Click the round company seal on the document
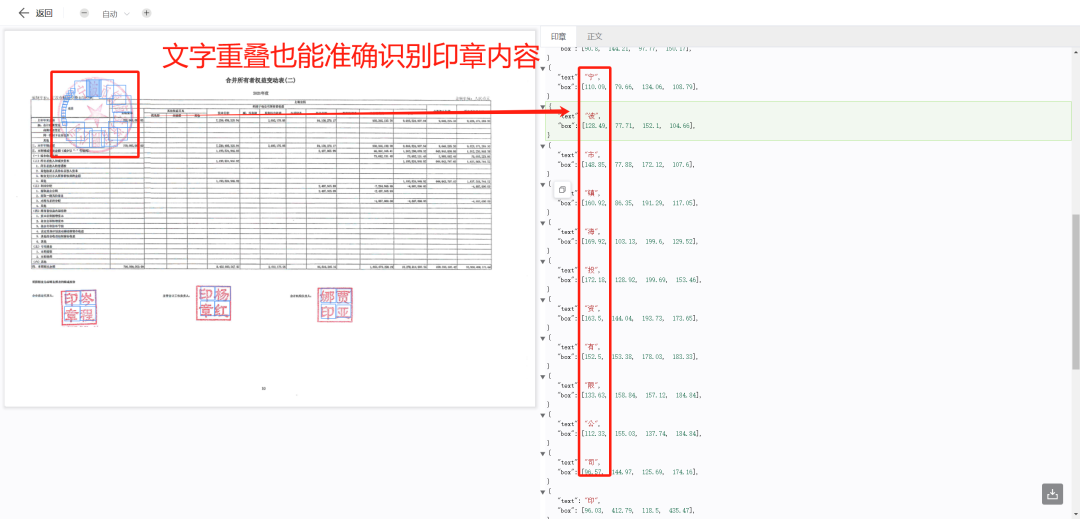The height and width of the screenshot is (519, 1080). point(95,114)
